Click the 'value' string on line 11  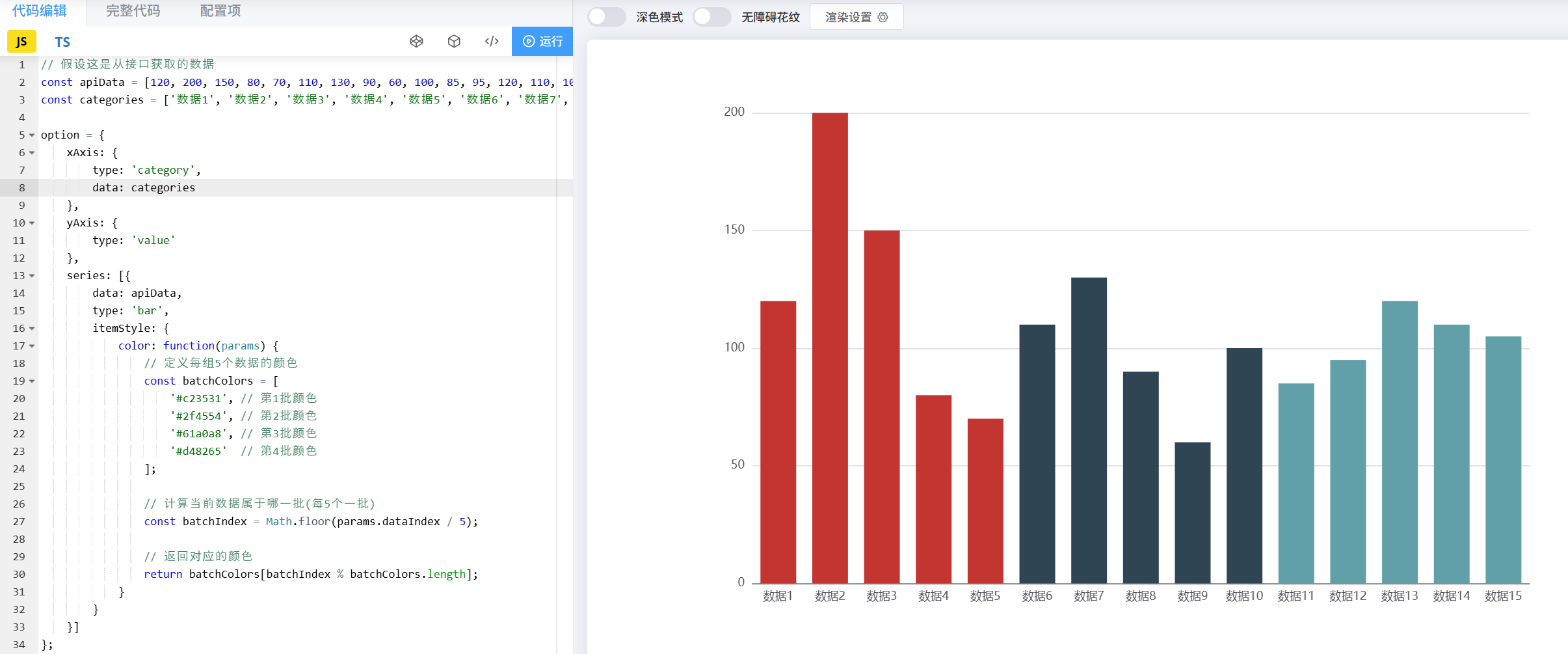tap(153, 240)
